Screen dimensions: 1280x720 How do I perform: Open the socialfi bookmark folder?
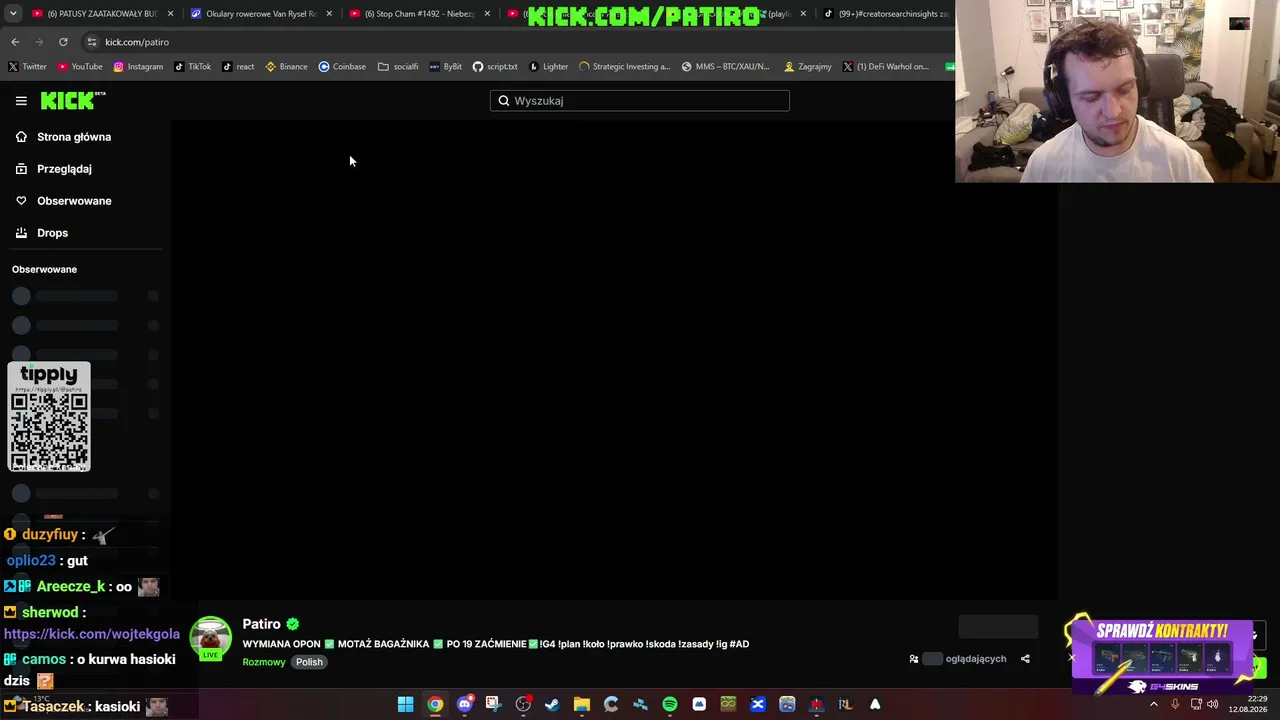pyautogui.click(x=398, y=67)
